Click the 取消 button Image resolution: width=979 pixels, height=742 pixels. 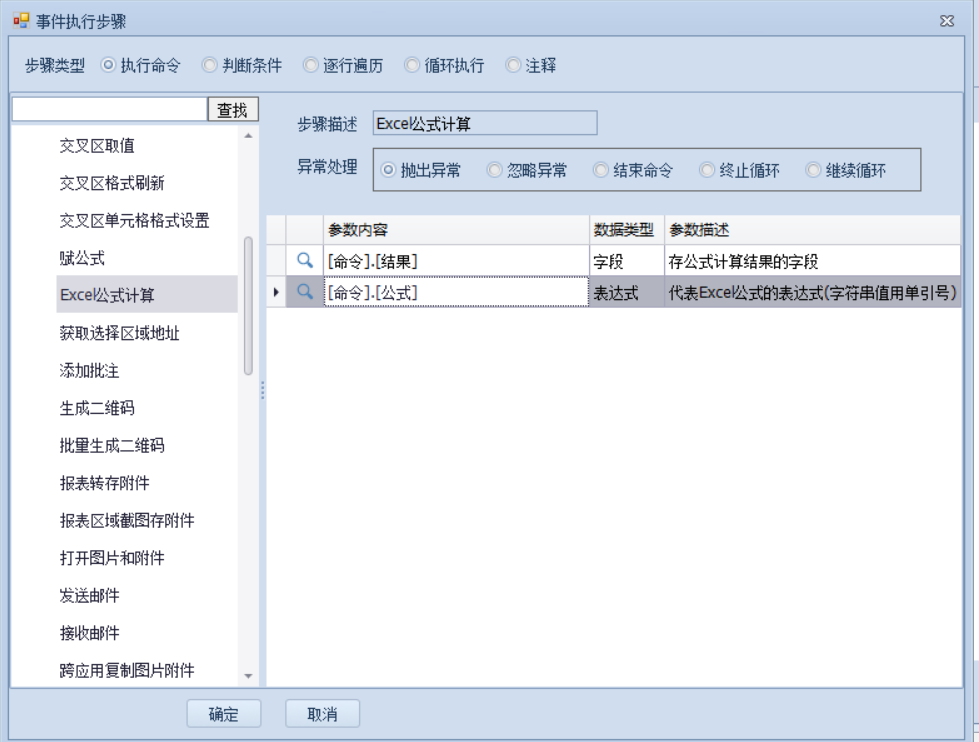click(322, 714)
